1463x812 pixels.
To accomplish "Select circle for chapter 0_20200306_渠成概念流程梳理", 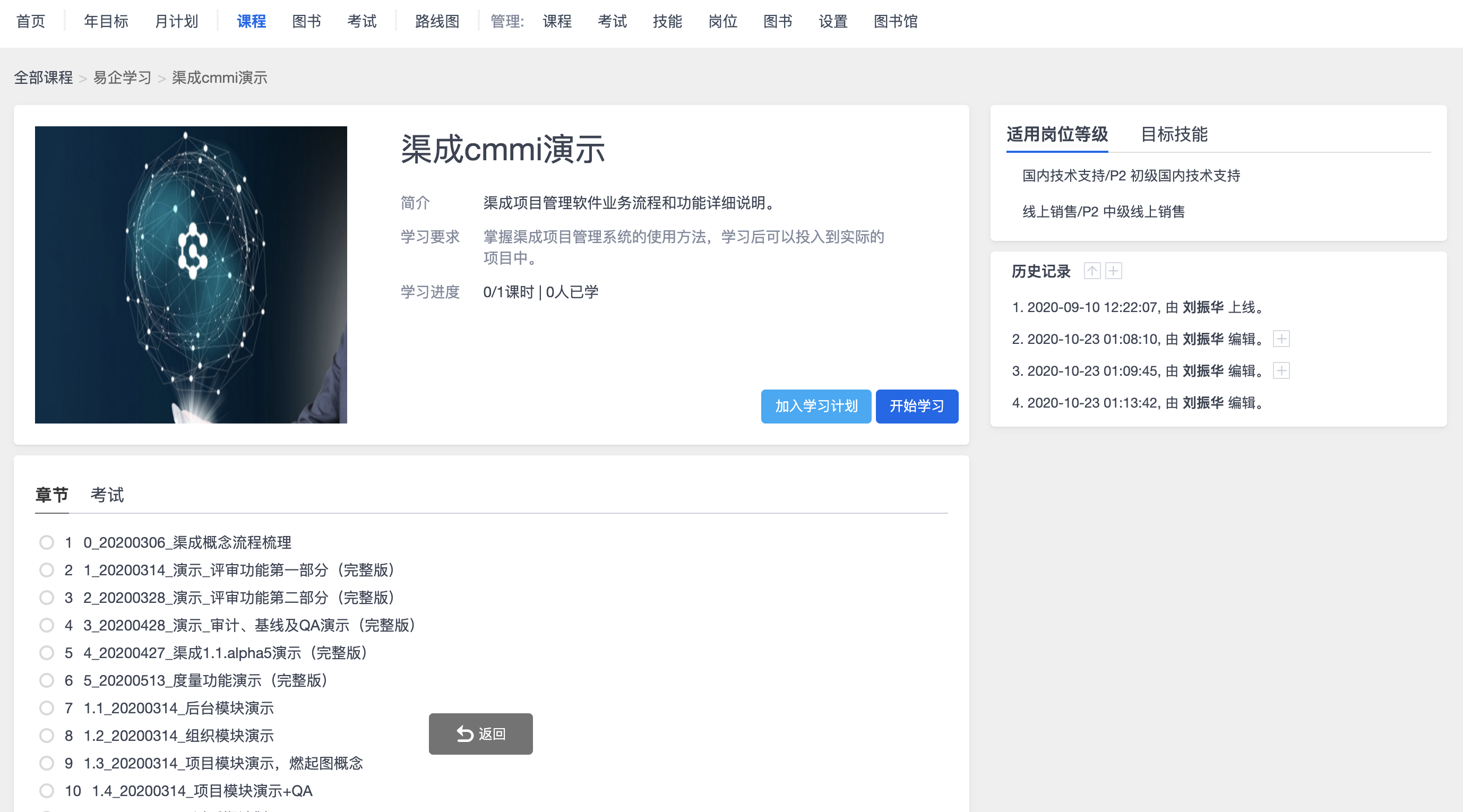I will pos(47,542).
